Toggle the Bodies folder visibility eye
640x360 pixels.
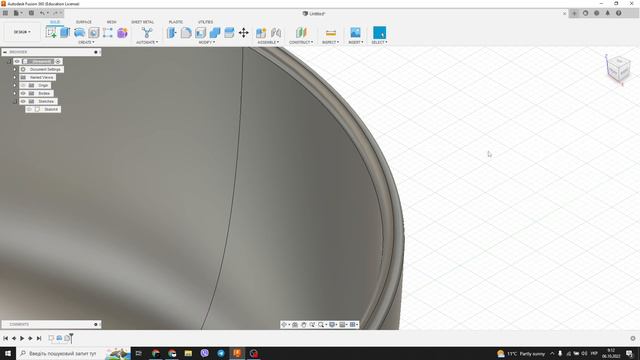pos(23,93)
